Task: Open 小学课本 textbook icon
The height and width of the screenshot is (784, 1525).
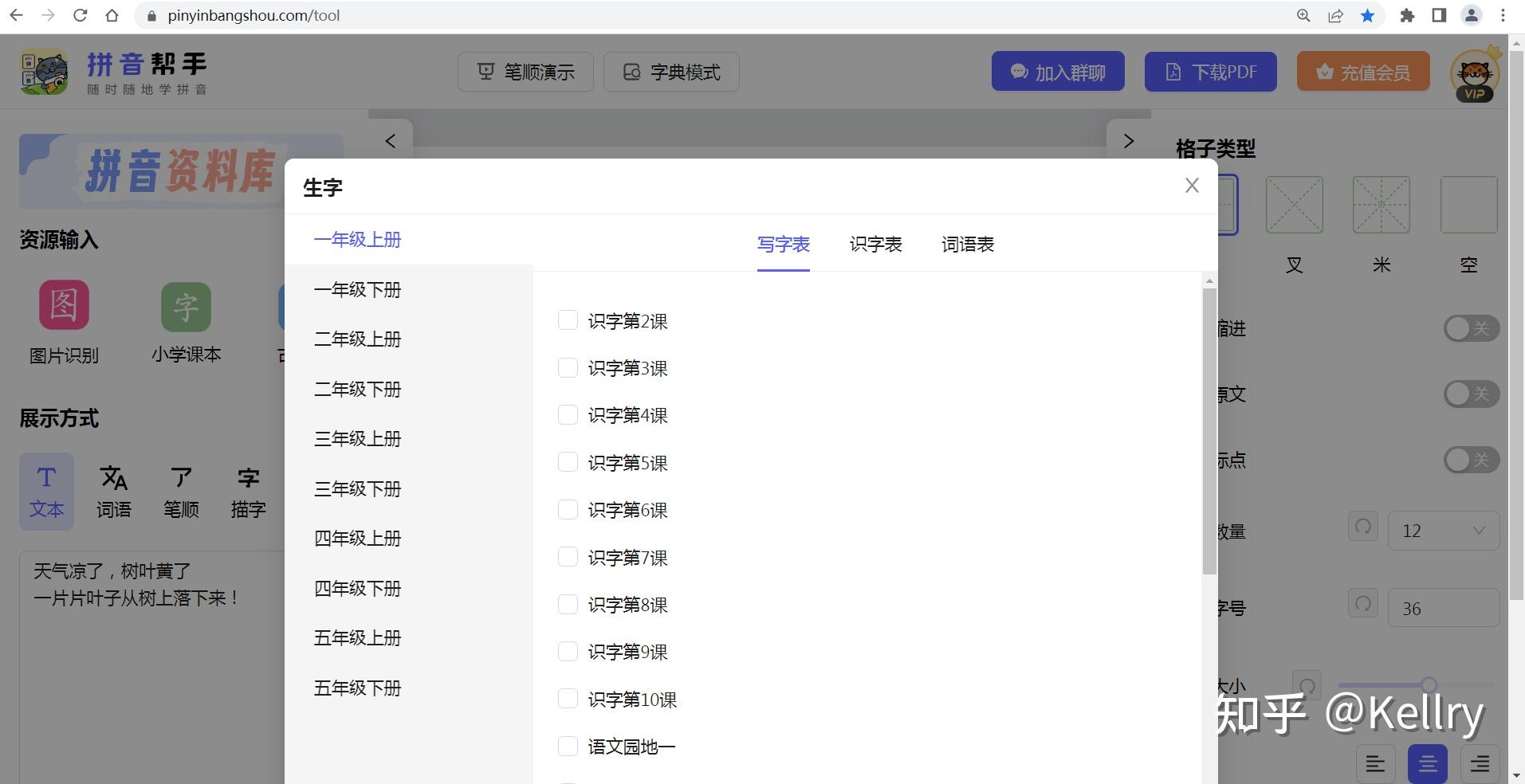Action: click(x=186, y=307)
